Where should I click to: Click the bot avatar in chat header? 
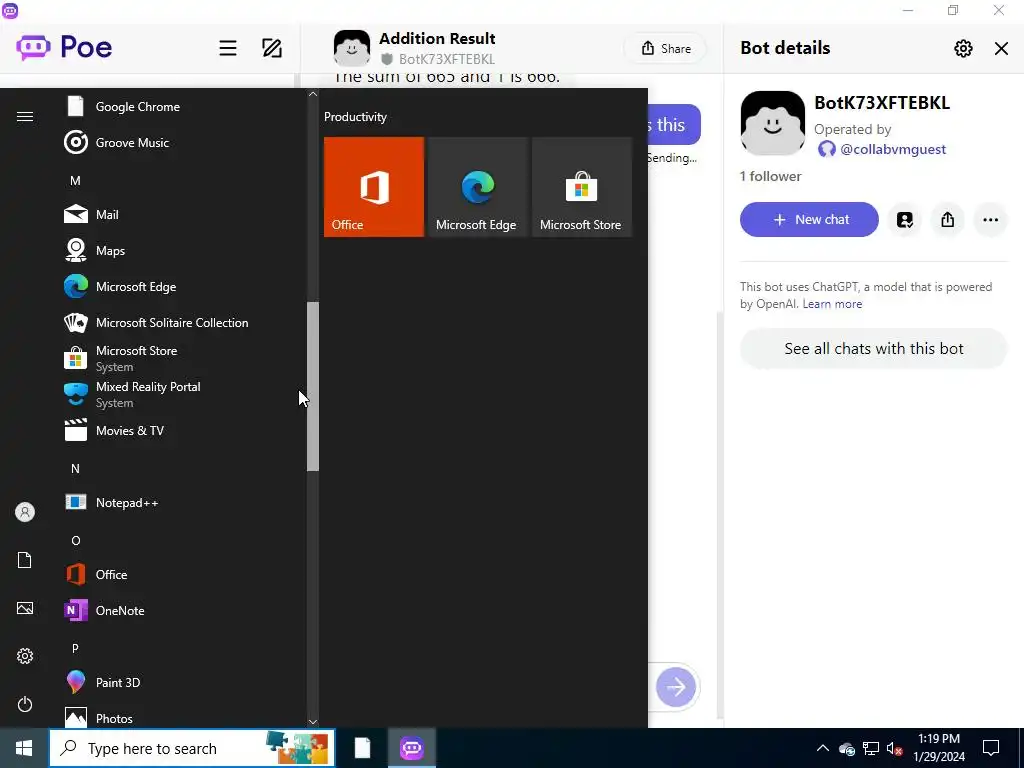click(x=351, y=48)
